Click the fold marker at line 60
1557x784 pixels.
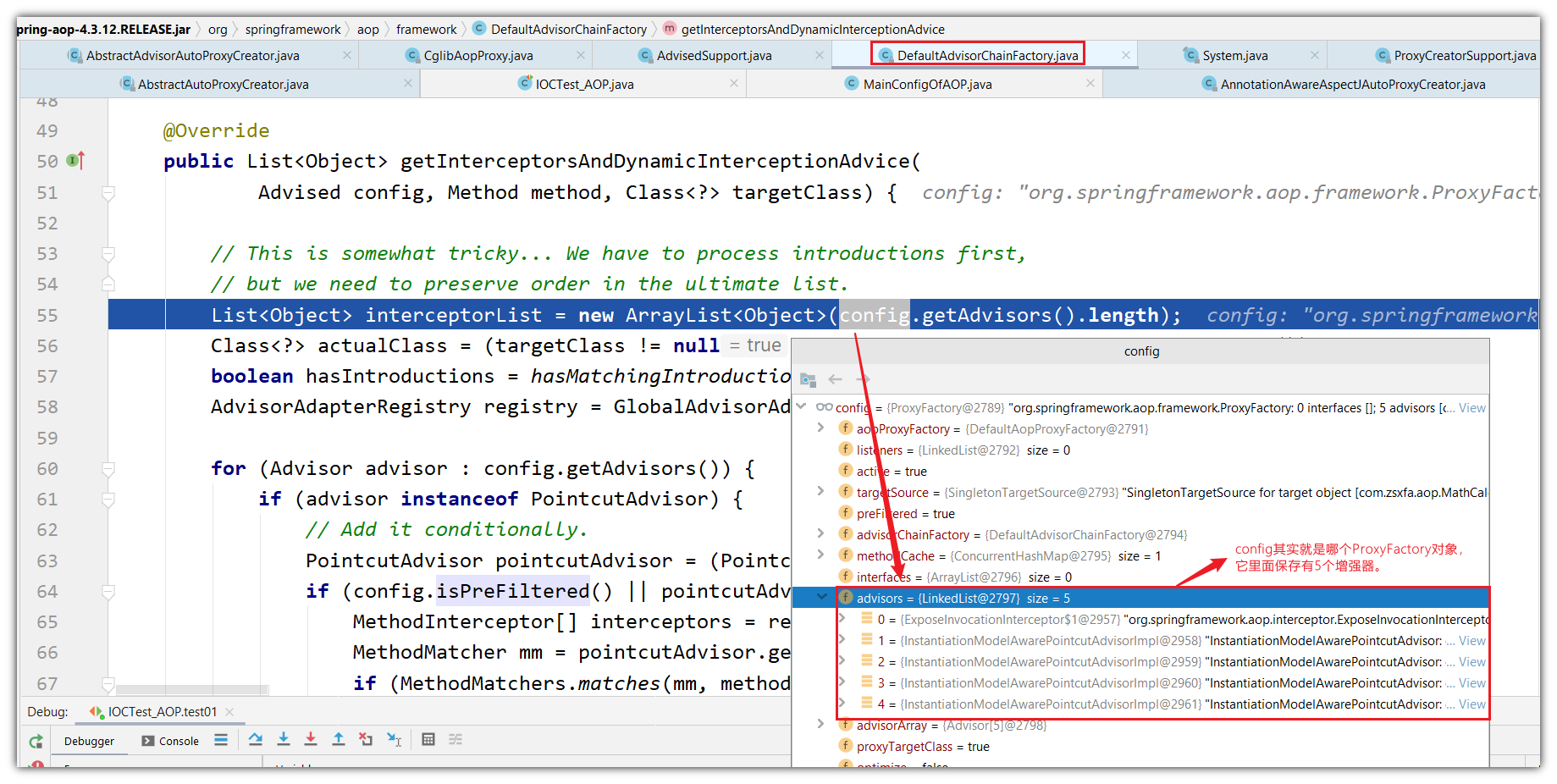tap(108, 469)
